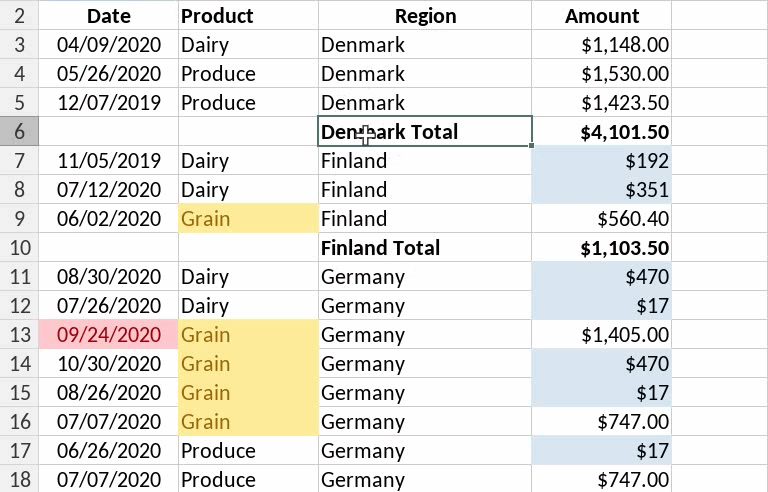Viewport: 768px width, 492px height.
Task: Select row 13 header
Action: (x=19, y=335)
